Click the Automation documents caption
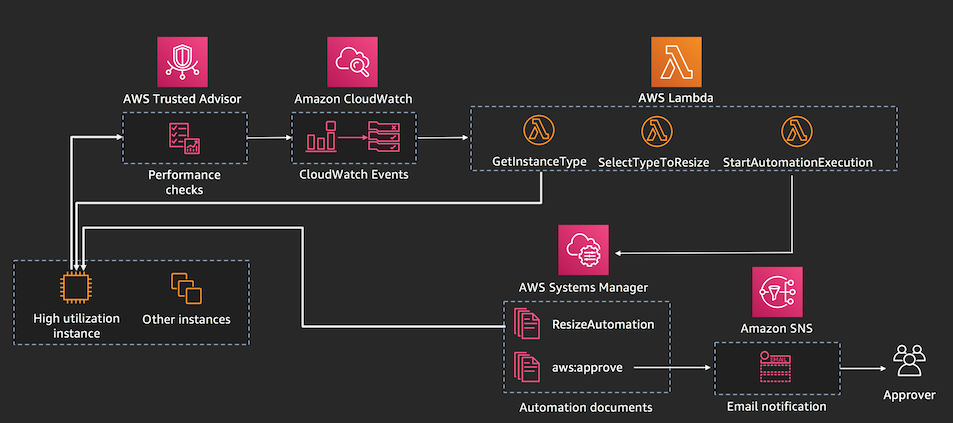The image size is (953, 423). (x=586, y=407)
